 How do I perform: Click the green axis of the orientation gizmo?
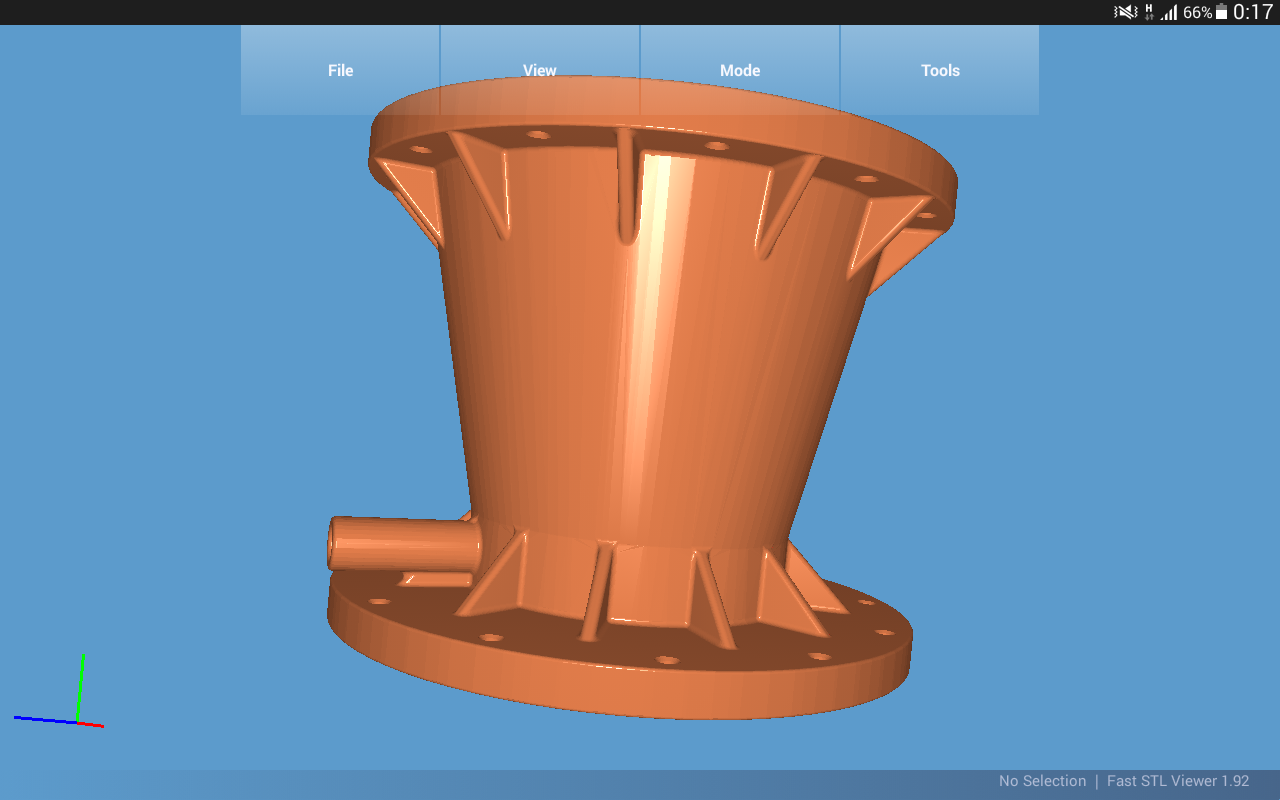[x=81, y=687]
